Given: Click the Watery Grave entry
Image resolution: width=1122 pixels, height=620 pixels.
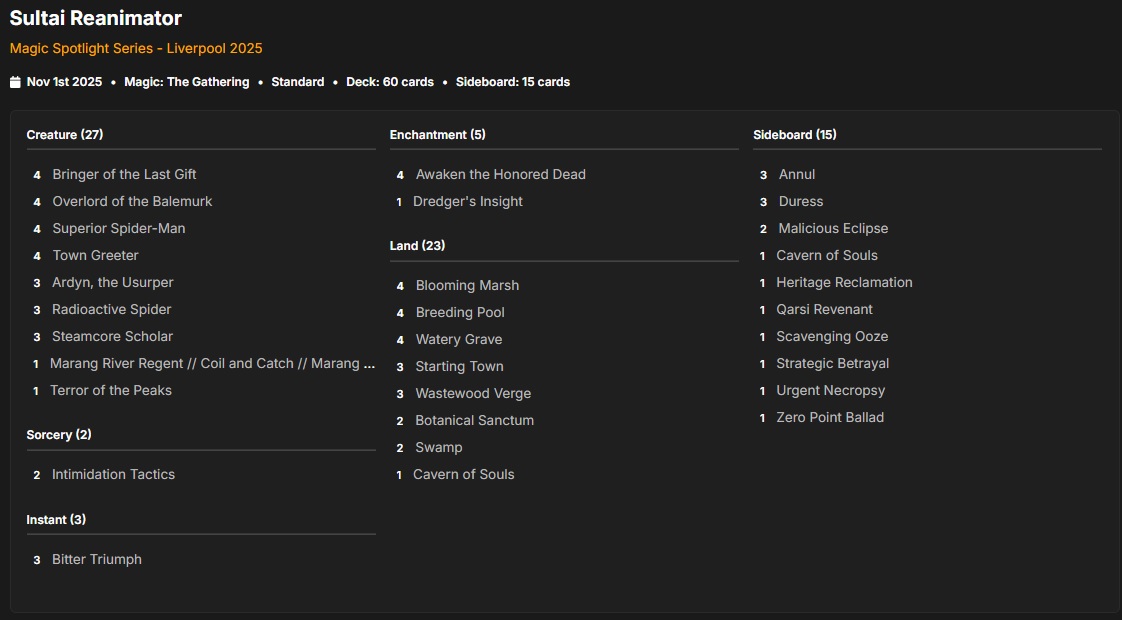Looking at the screenshot, I should [x=459, y=339].
